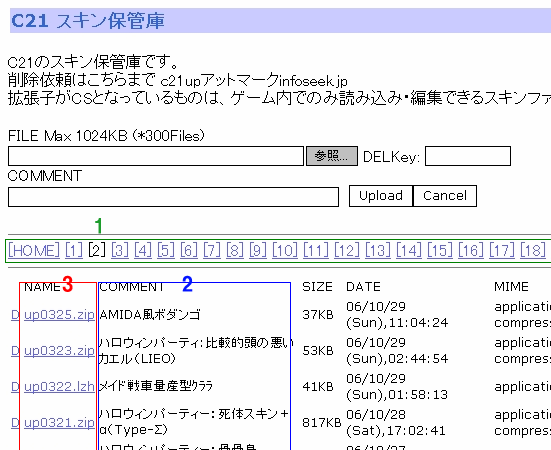The height and width of the screenshot is (450, 551).
Task: Open page [7] link
Action: tap(212, 250)
